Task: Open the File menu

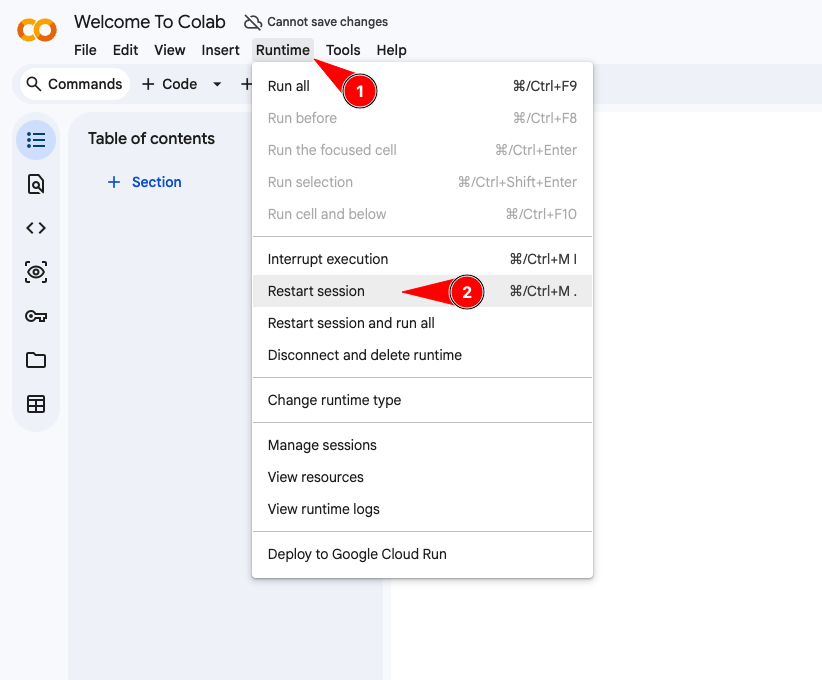Action: tap(85, 50)
